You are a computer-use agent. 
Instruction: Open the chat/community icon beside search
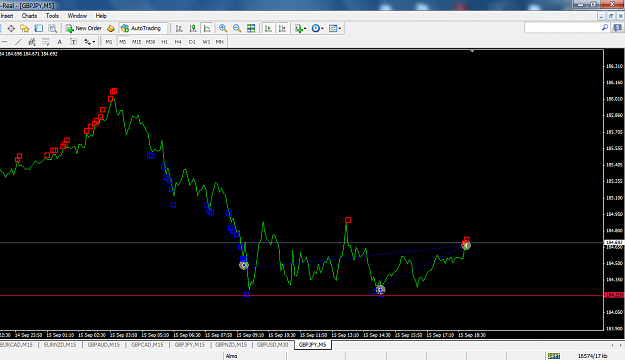[618, 28]
